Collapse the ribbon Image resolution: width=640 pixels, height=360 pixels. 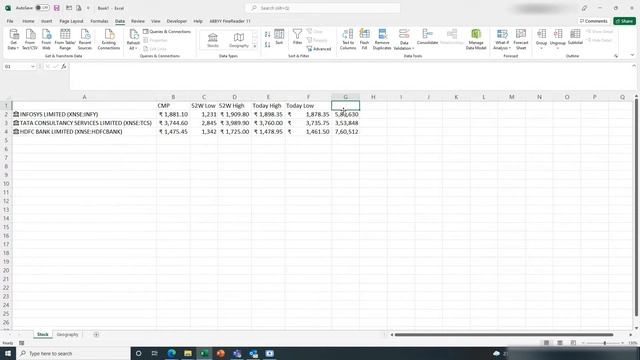point(632,55)
